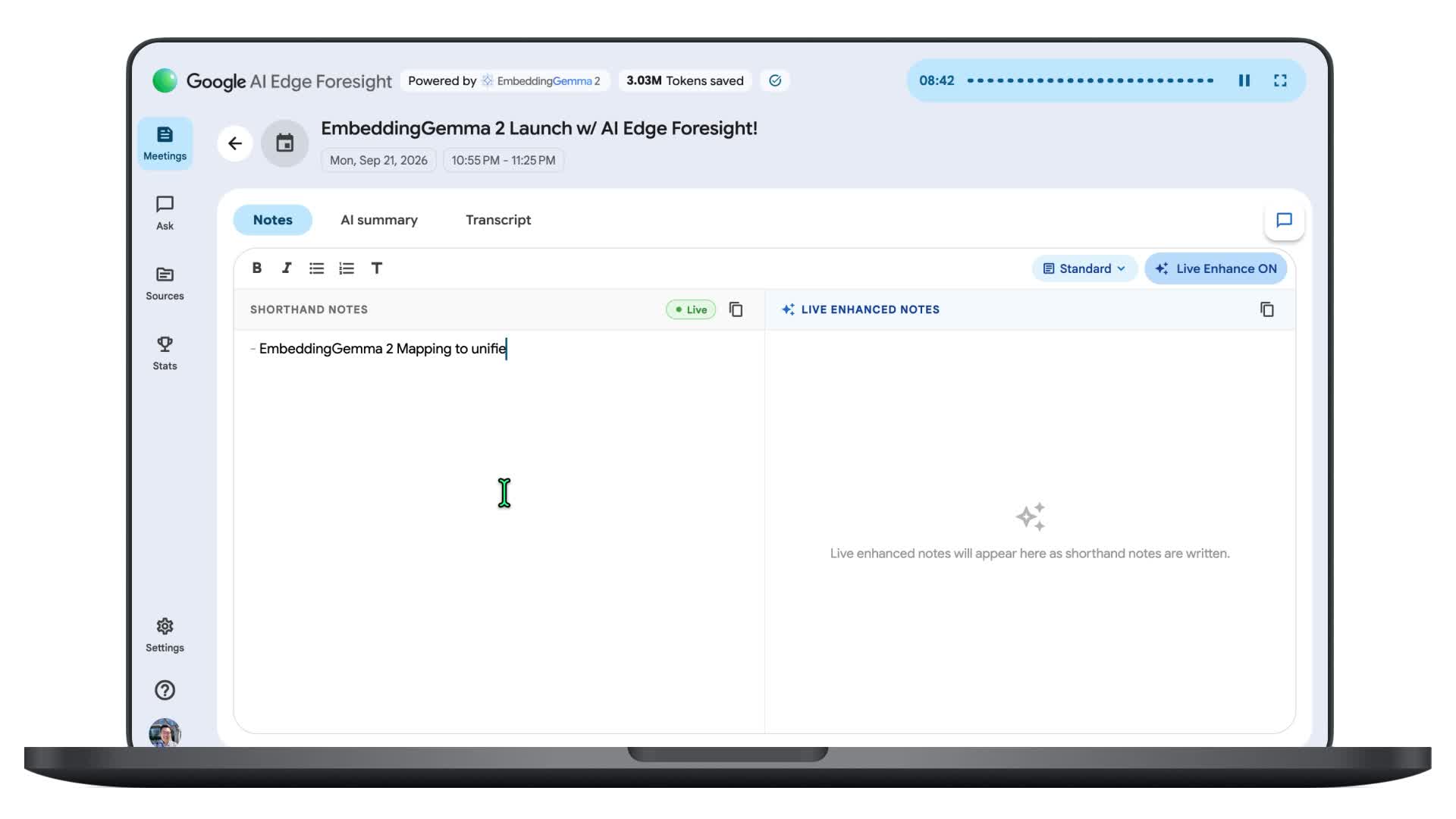Pause the recording

tap(1244, 80)
